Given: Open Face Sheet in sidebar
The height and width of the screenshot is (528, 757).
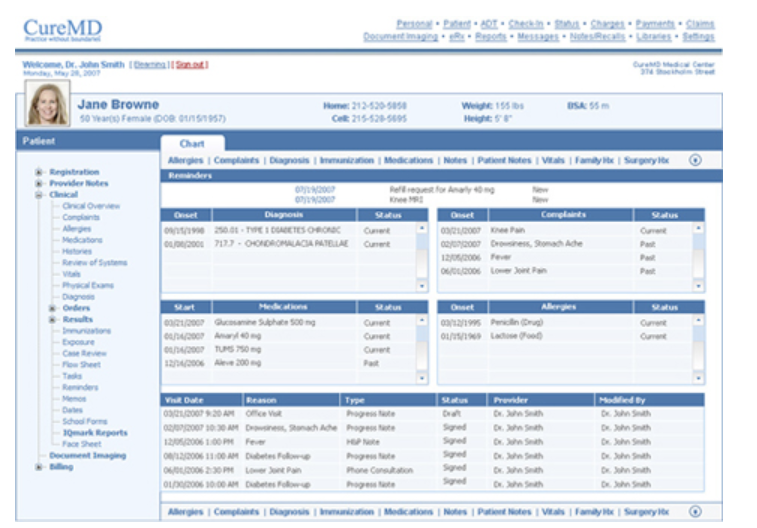Looking at the screenshot, I should [82, 444].
